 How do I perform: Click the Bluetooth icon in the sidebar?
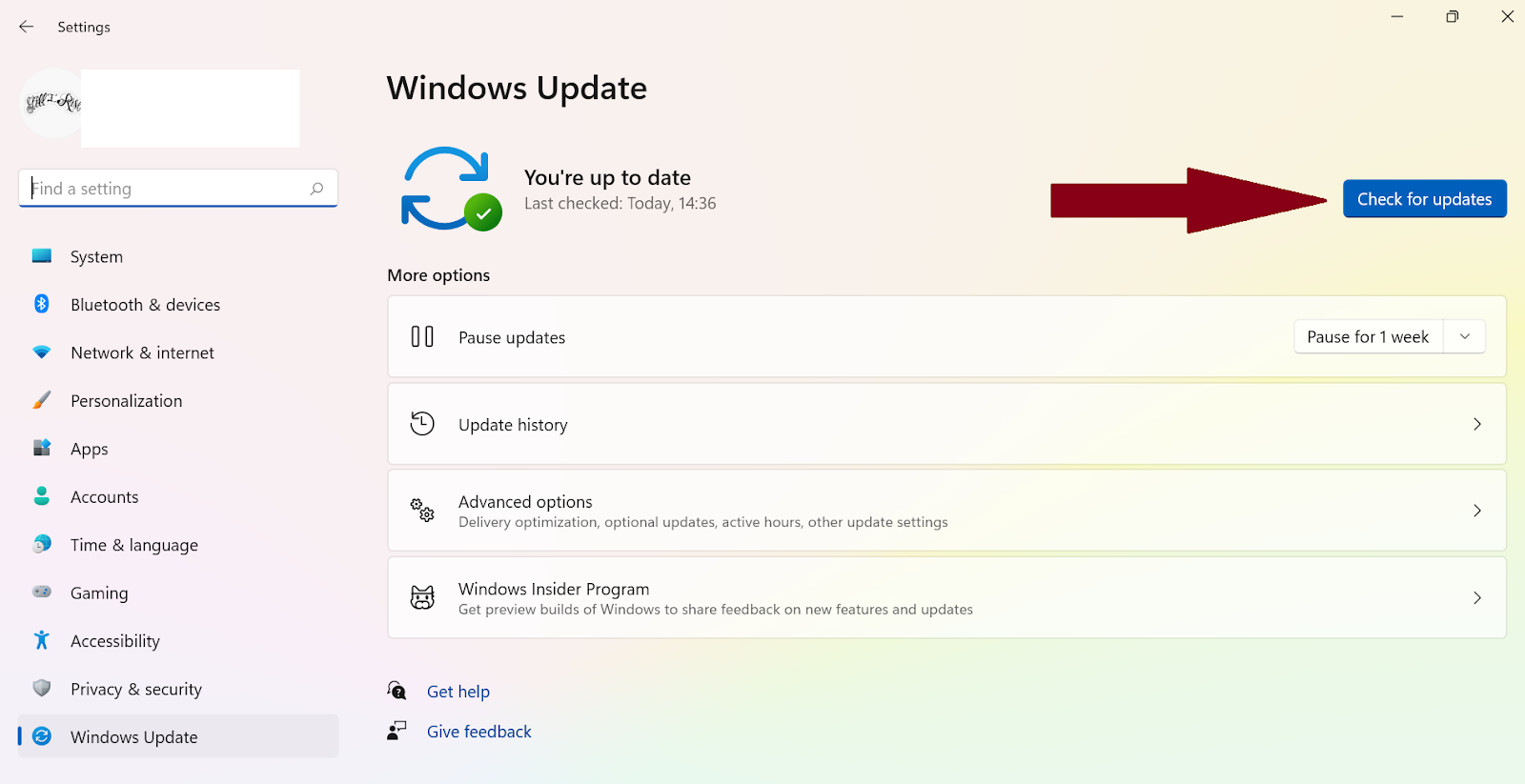(x=42, y=304)
